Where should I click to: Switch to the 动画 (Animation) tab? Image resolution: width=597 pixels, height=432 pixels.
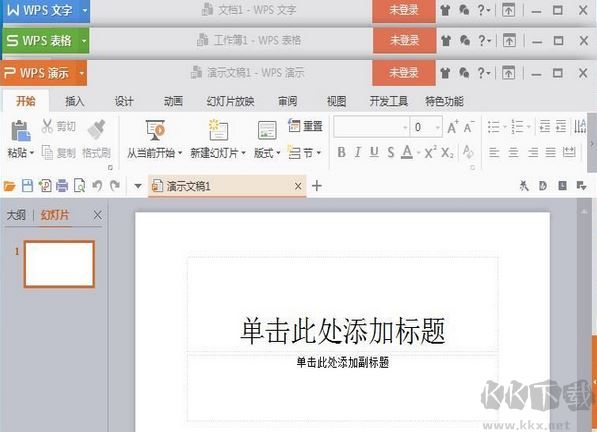click(x=173, y=101)
